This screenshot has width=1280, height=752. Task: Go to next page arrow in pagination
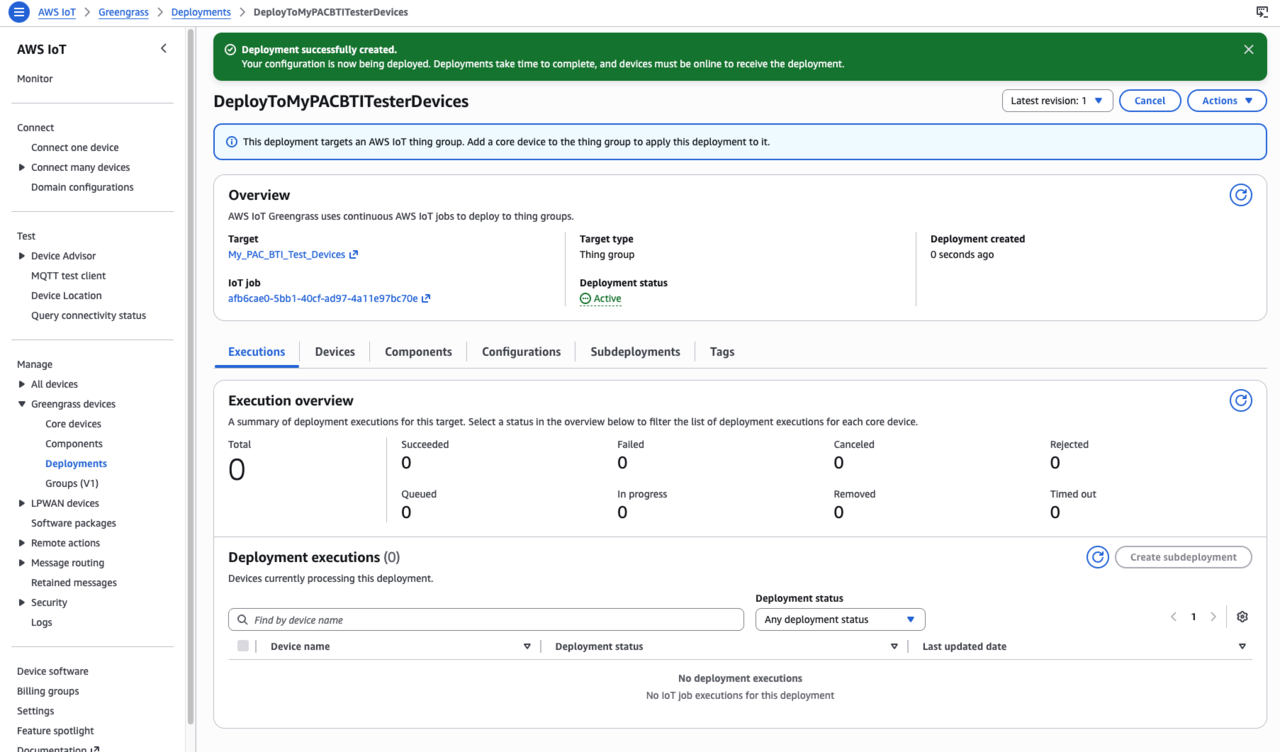[x=1213, y=617]
